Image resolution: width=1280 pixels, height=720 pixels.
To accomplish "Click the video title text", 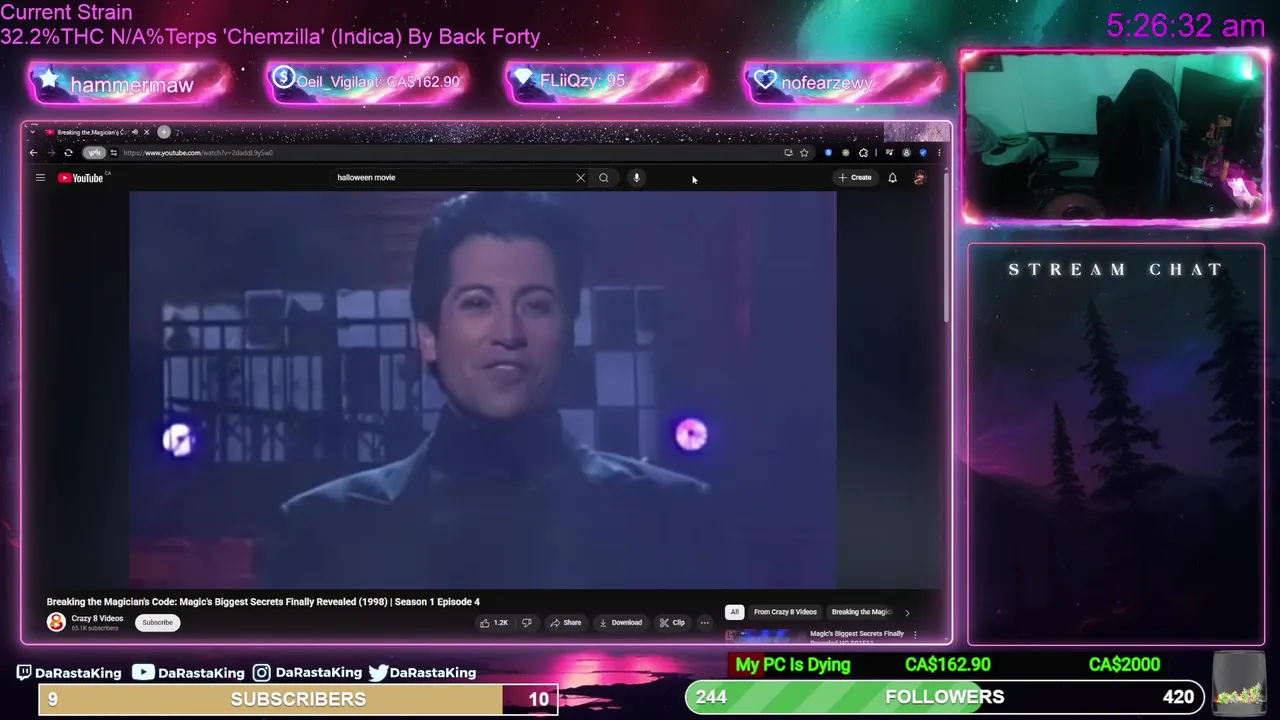I will [263, 602].
